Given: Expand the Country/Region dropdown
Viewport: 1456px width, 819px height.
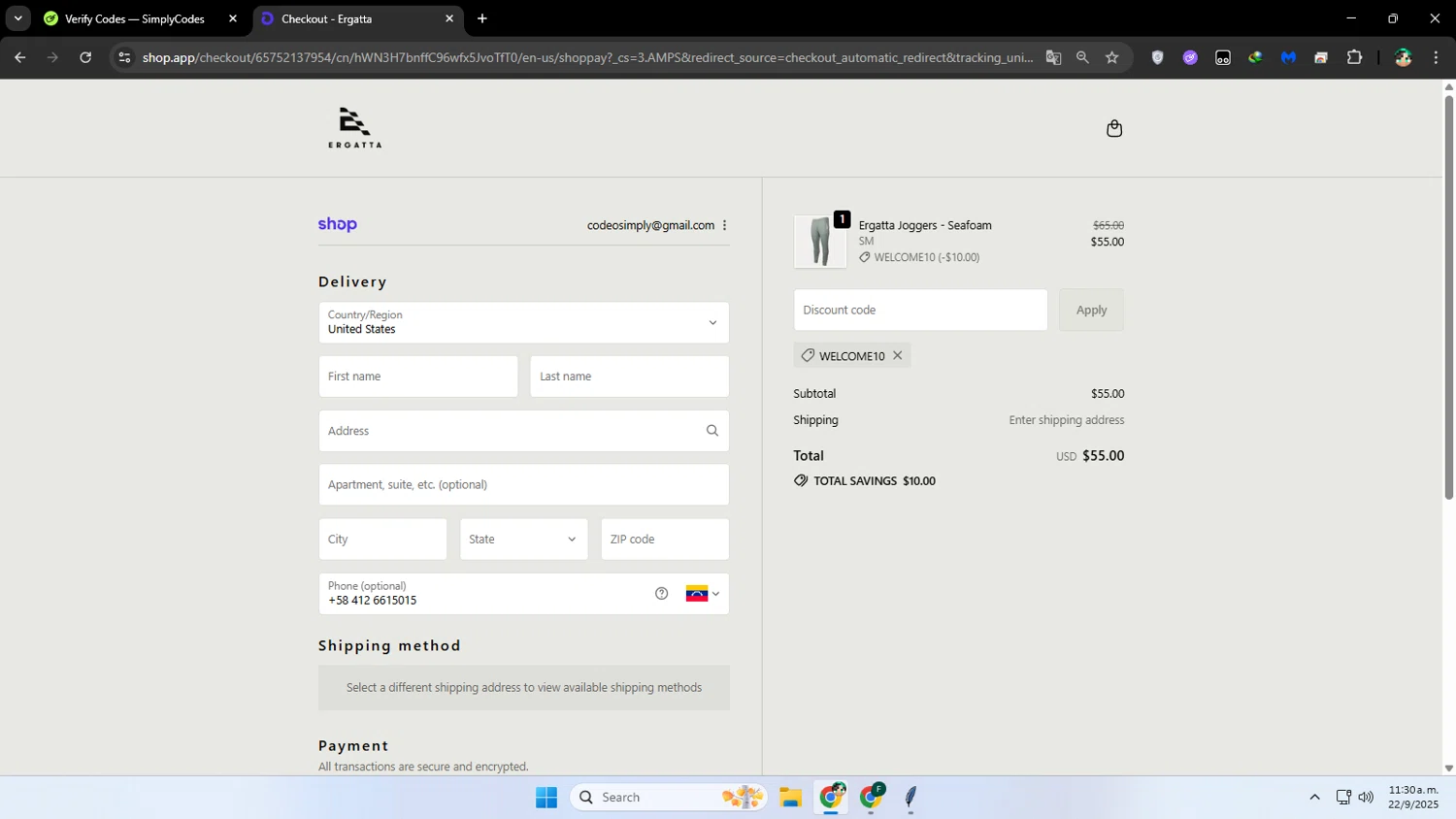Looking at the screenshot, I should point(523,322).
